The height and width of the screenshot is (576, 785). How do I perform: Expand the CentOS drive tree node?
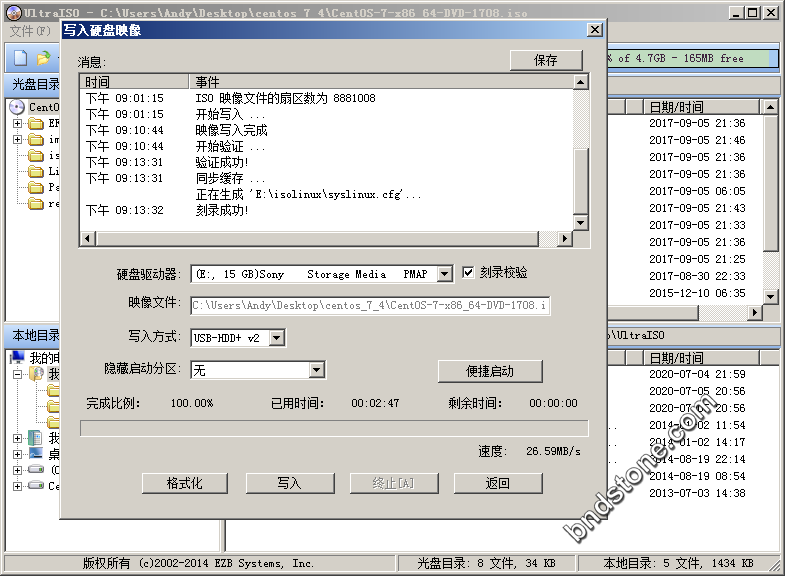(x=18, y=486)
